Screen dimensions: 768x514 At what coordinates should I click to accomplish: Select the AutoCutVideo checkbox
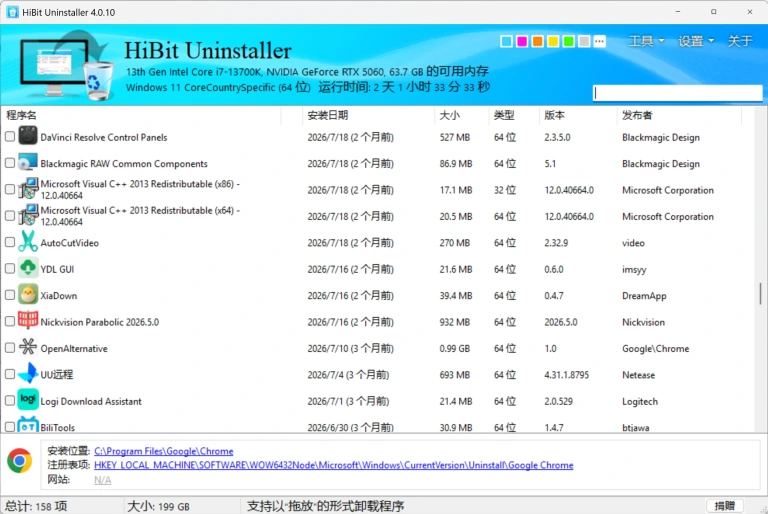pyautogui.click(x=10, y=242)
